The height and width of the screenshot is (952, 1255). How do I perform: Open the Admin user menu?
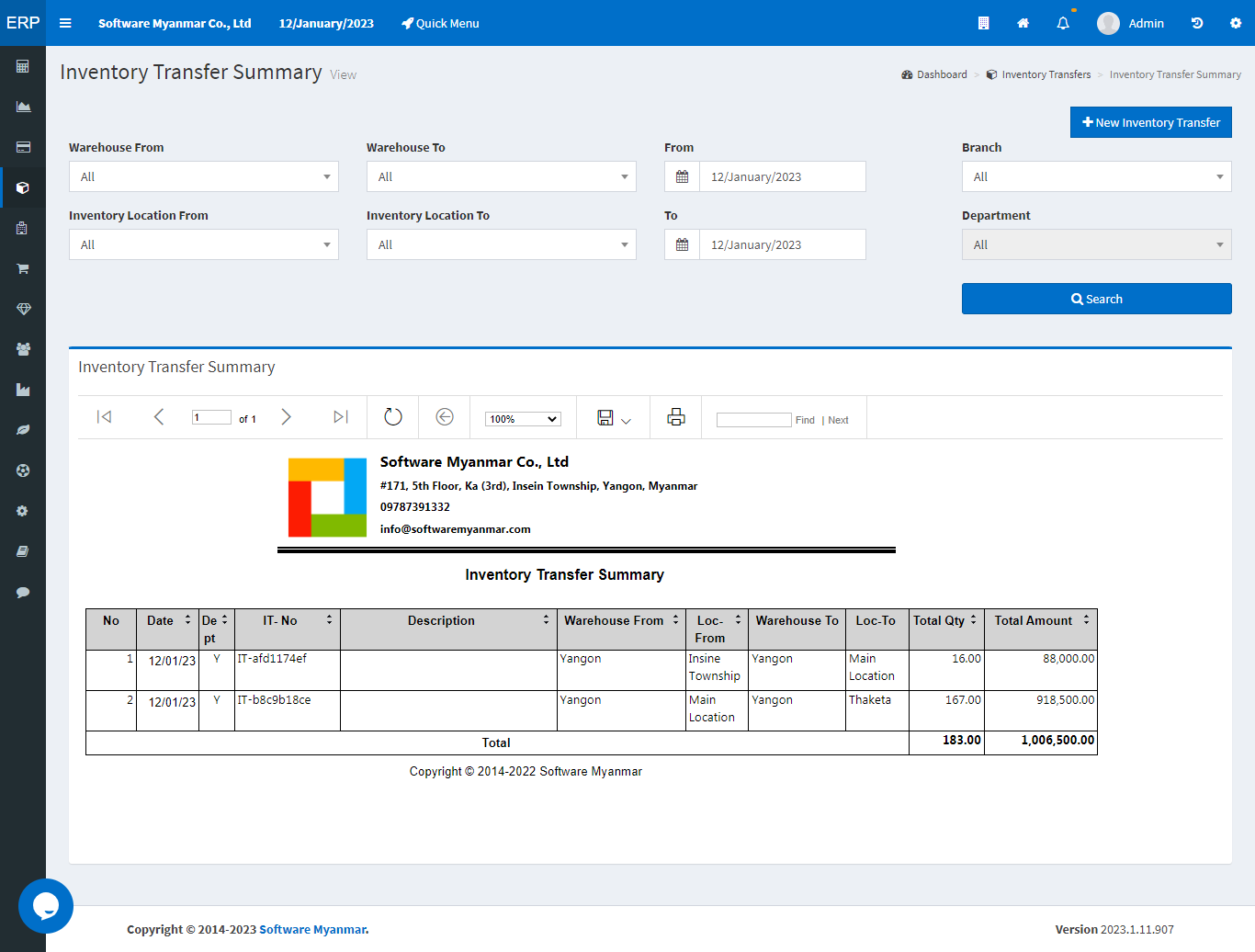(x=1131, y=23)
